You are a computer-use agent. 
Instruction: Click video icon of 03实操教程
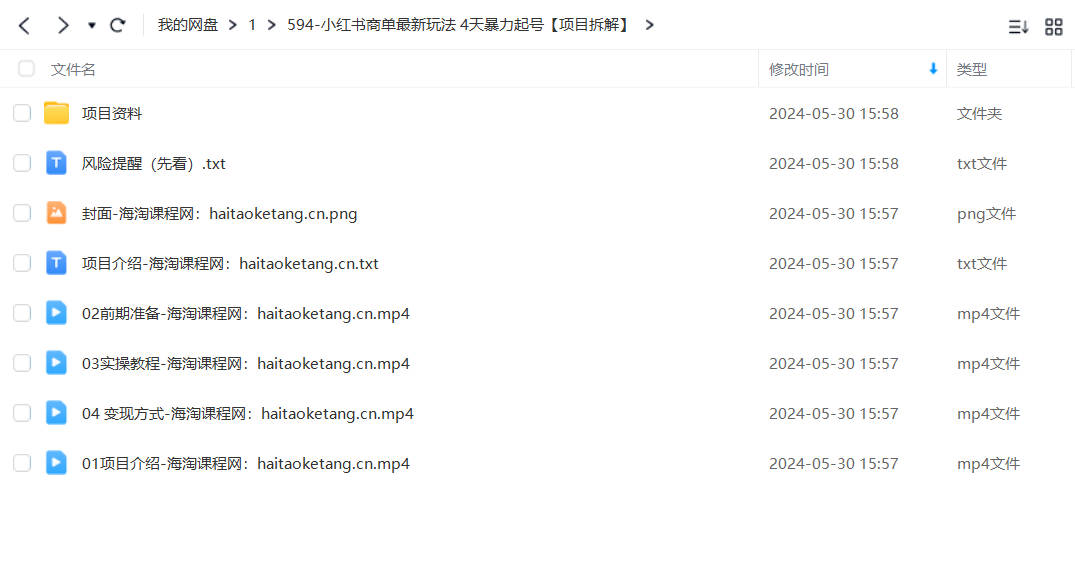coord(56,363)
